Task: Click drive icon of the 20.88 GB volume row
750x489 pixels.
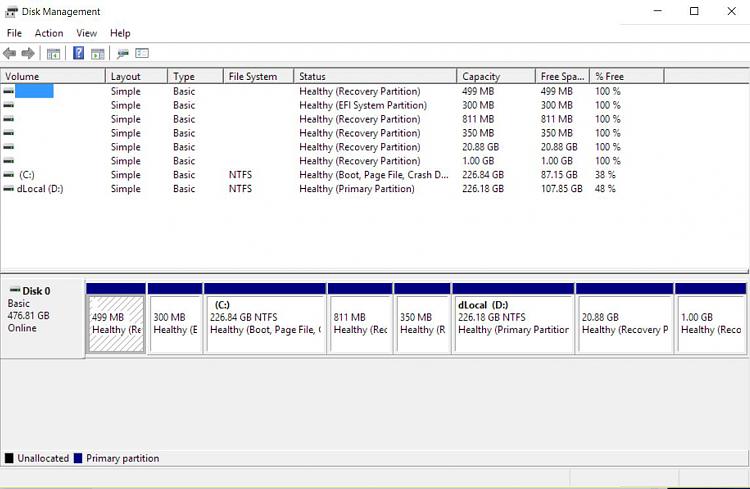Action: pyautogui.click(x=9, y=146)
